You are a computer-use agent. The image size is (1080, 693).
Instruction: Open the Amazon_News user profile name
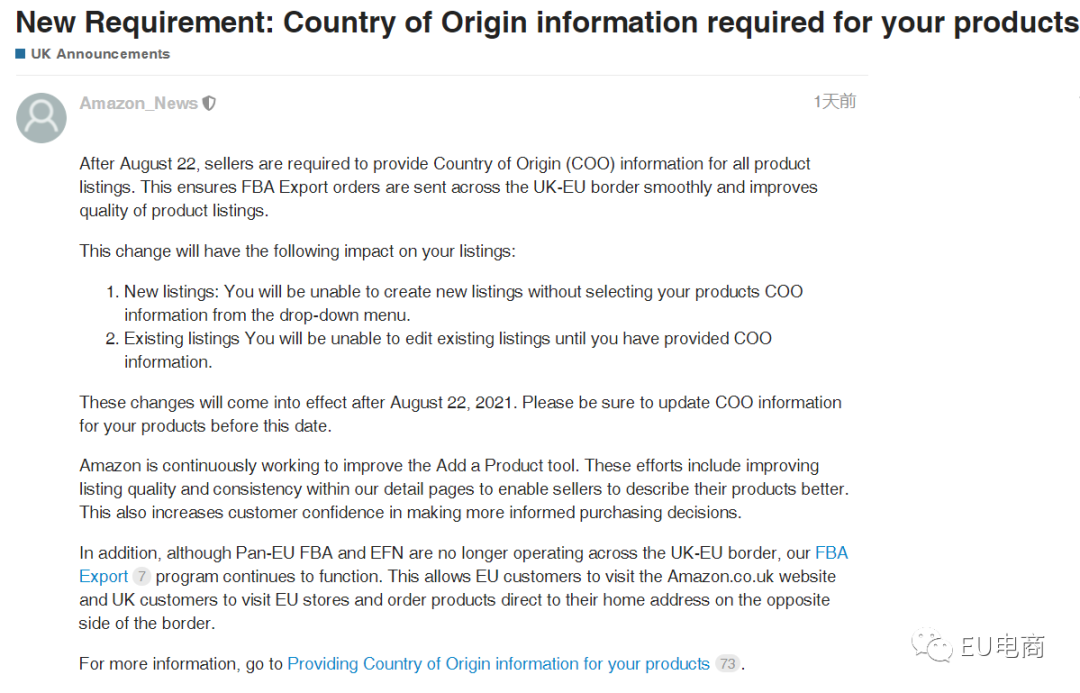138,103
